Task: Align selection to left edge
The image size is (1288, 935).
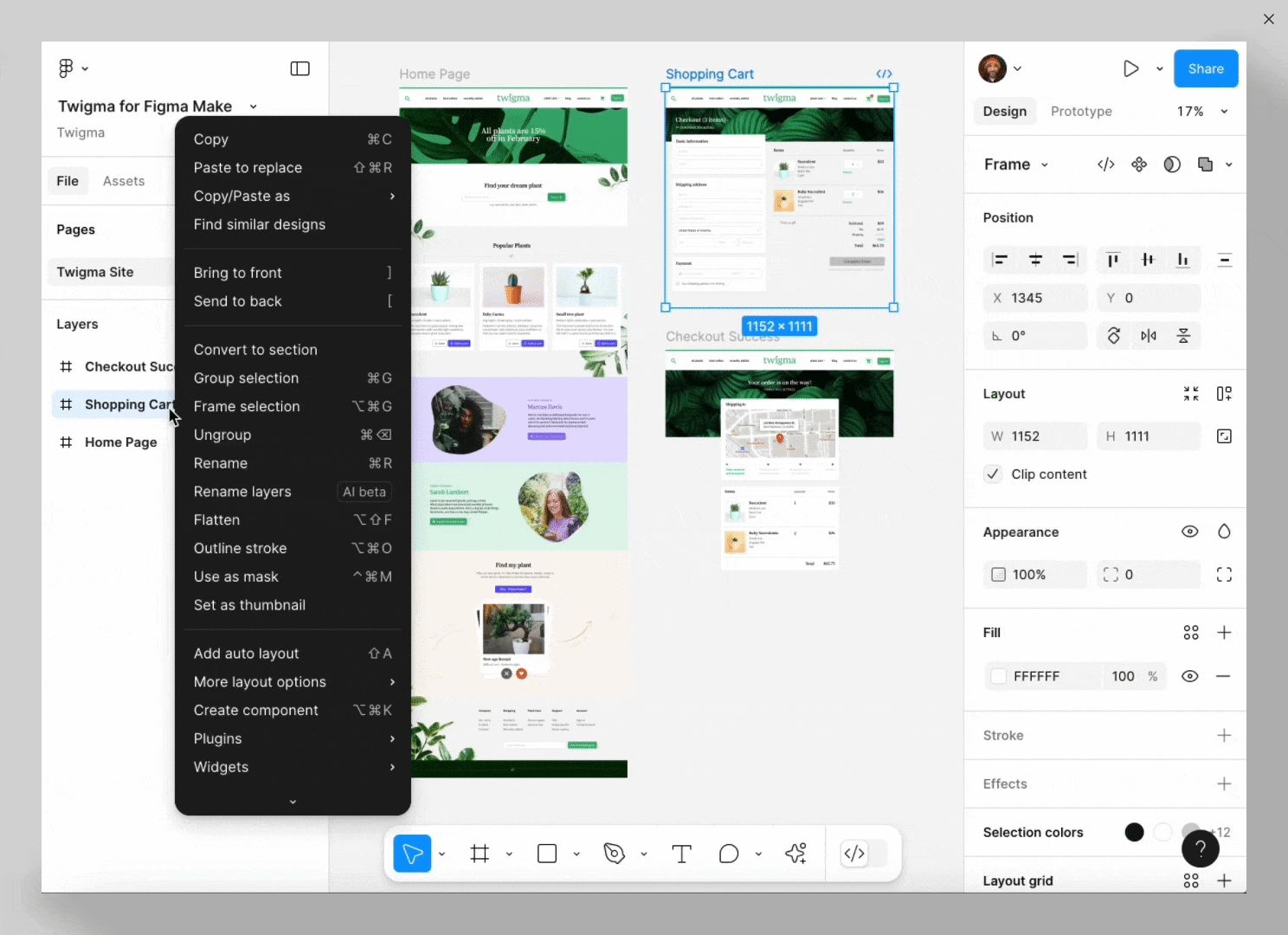Action: coord(1001,260)
